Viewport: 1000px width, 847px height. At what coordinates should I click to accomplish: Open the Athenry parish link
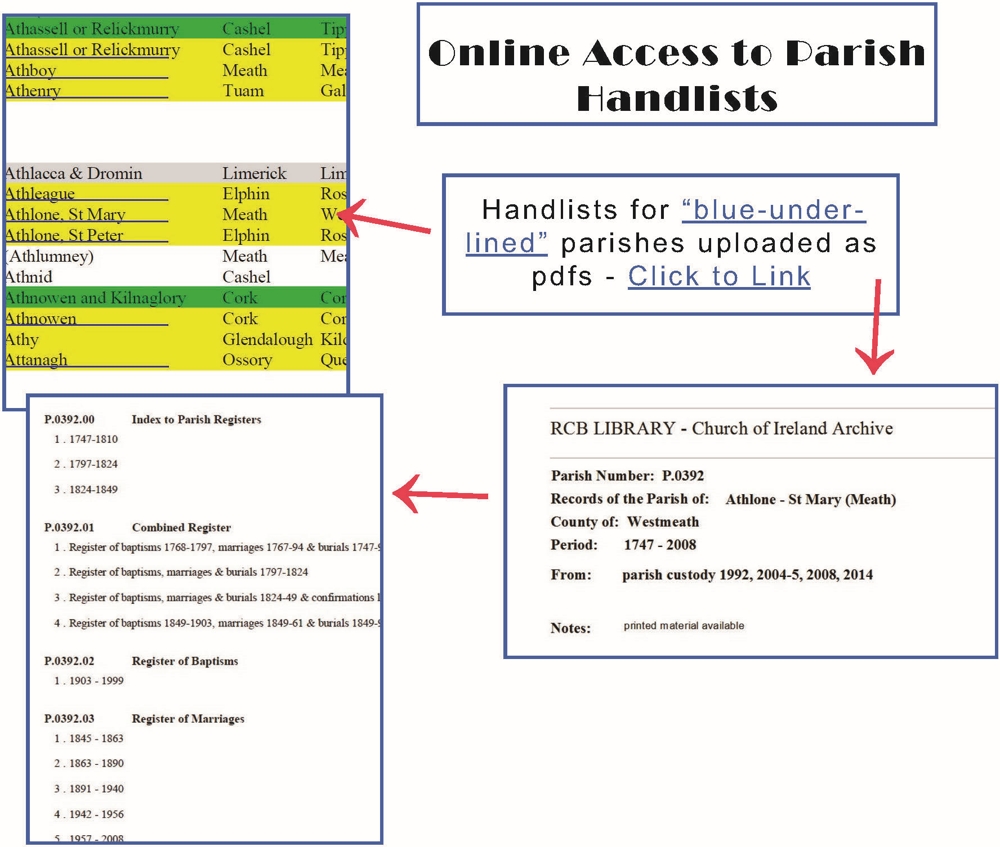point(33,91)
